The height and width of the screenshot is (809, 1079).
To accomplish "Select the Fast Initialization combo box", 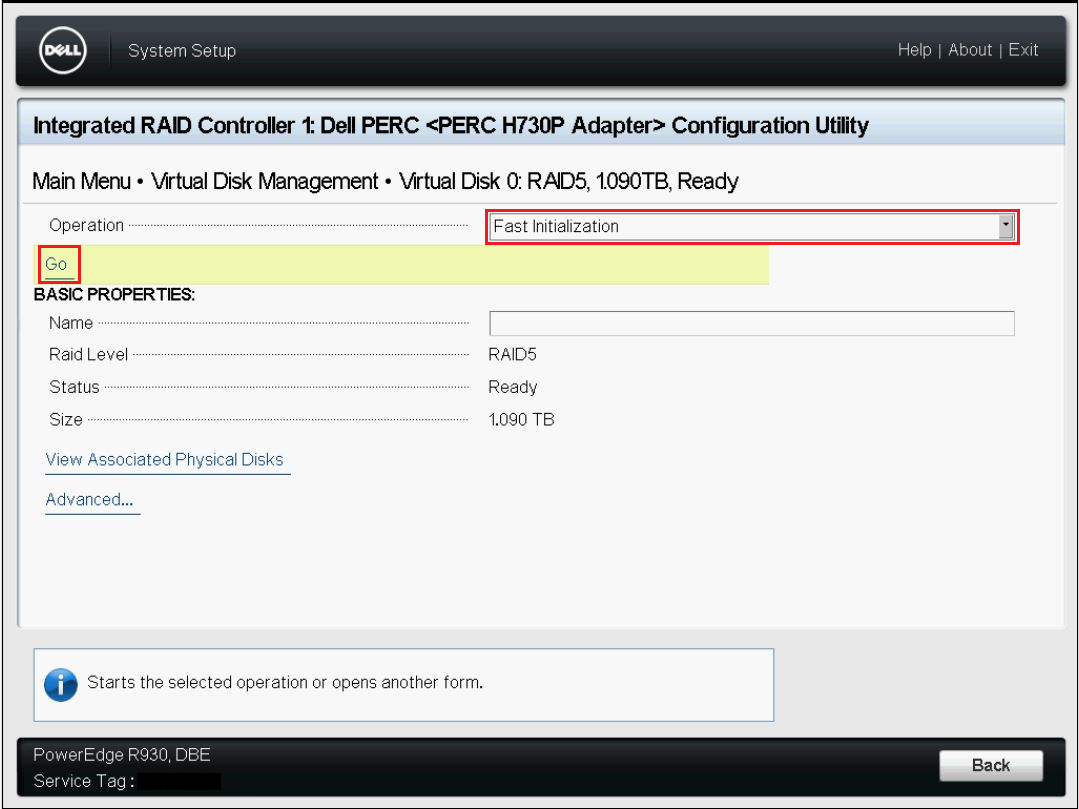I will (751, 226).
